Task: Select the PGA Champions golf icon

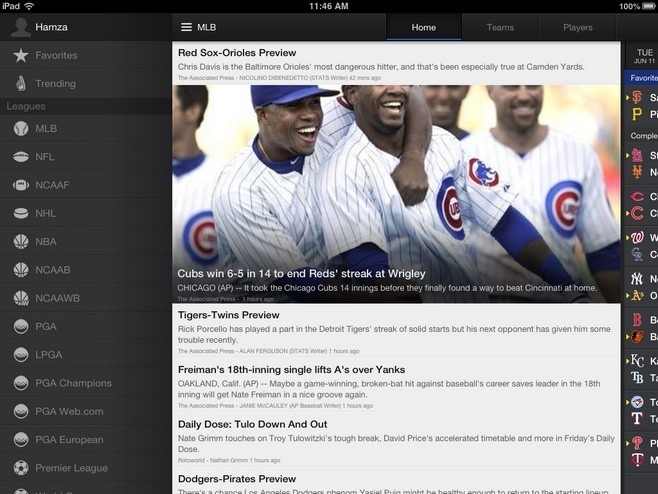Action: [x=21, y=383]
